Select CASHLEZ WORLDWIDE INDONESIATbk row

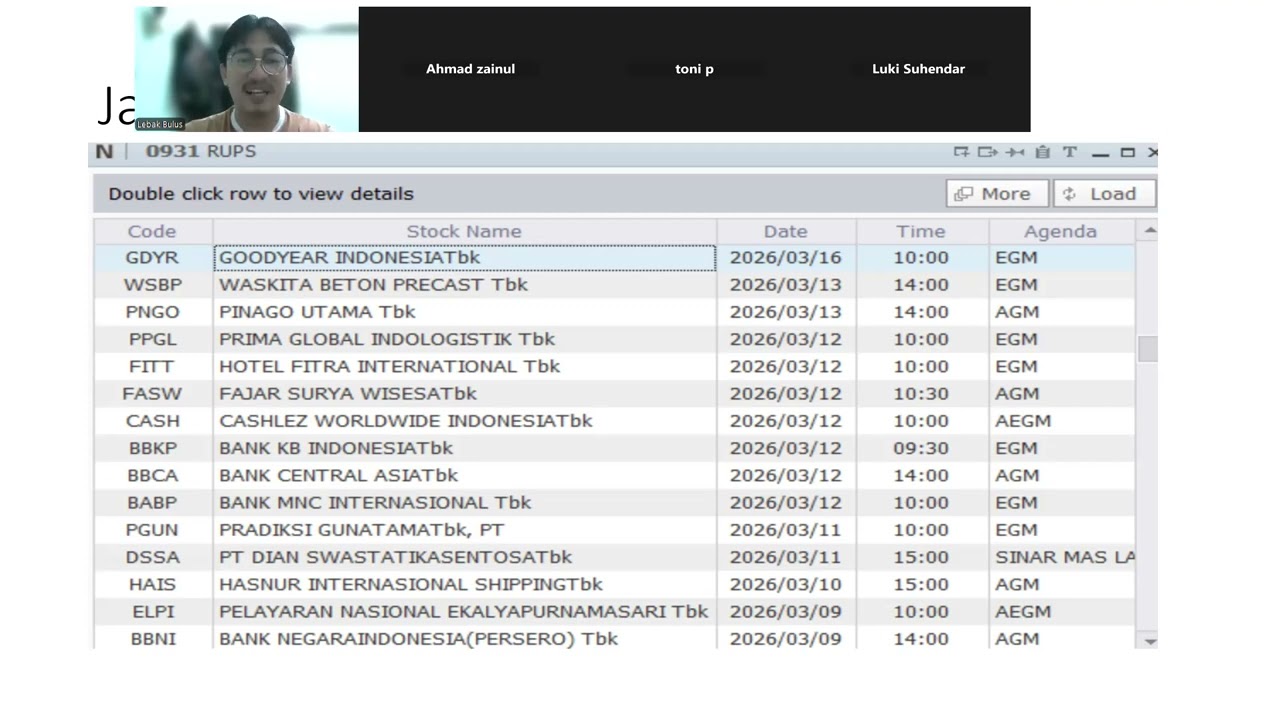pyautogui.click(x=464, y=421)
